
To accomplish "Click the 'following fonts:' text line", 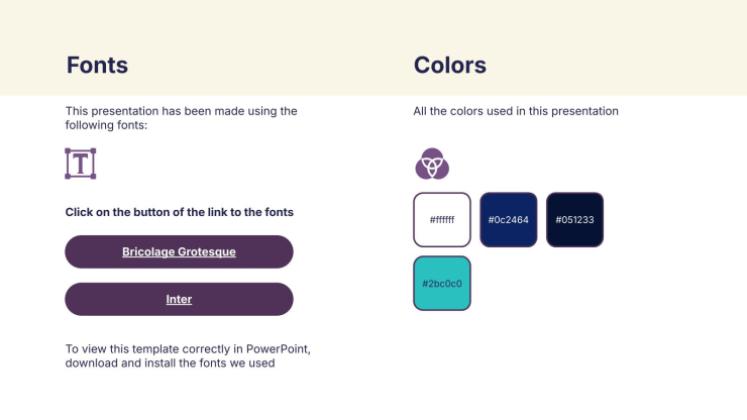I will (x=106, y=125).
